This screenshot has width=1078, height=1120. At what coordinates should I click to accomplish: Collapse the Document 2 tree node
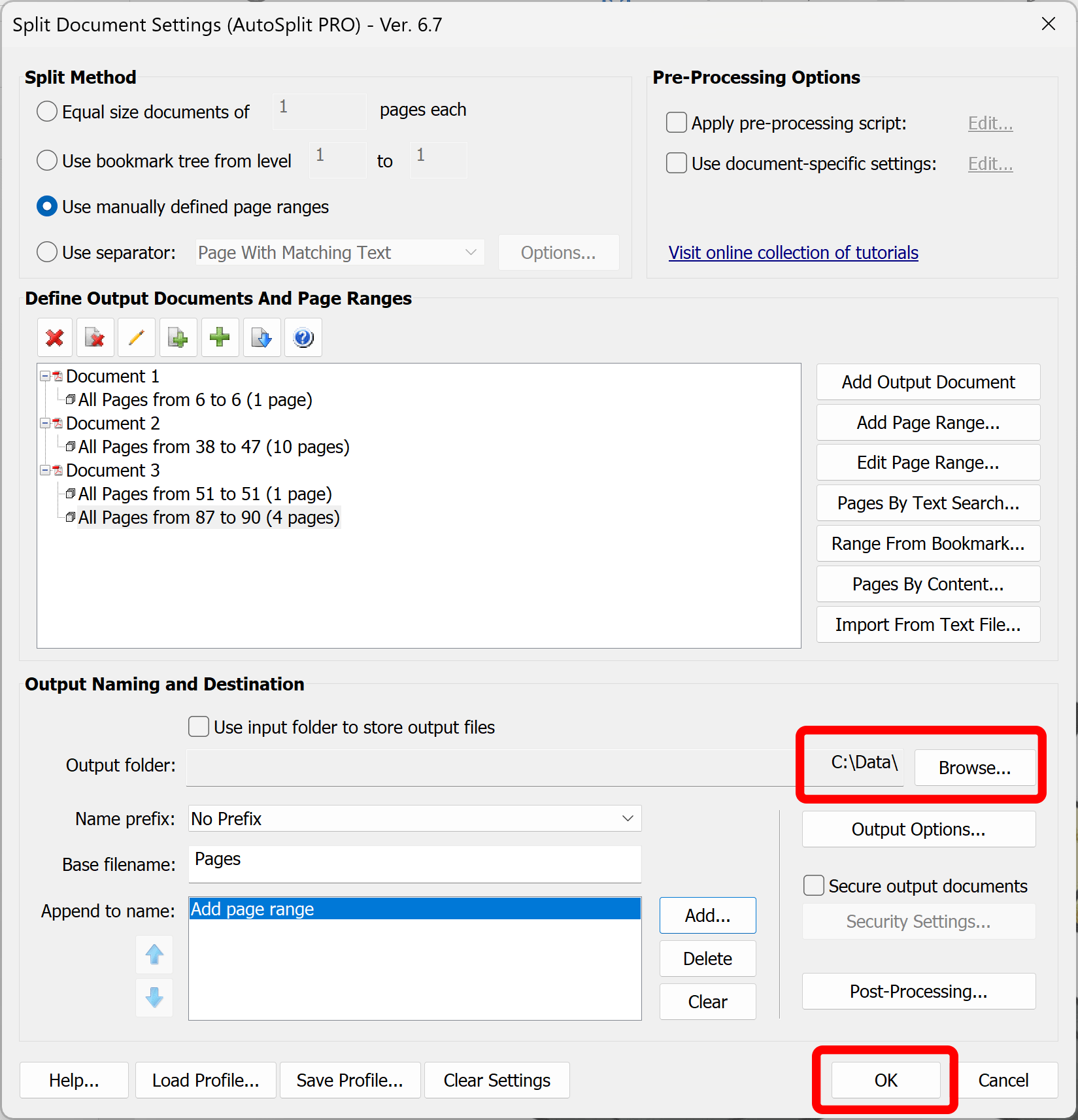(45, 423)
